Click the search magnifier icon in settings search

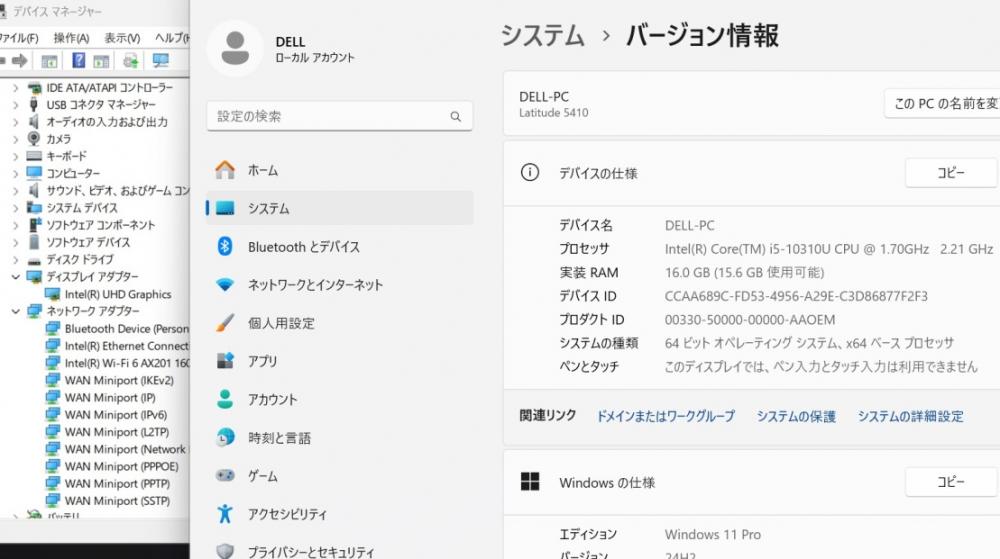455,117
